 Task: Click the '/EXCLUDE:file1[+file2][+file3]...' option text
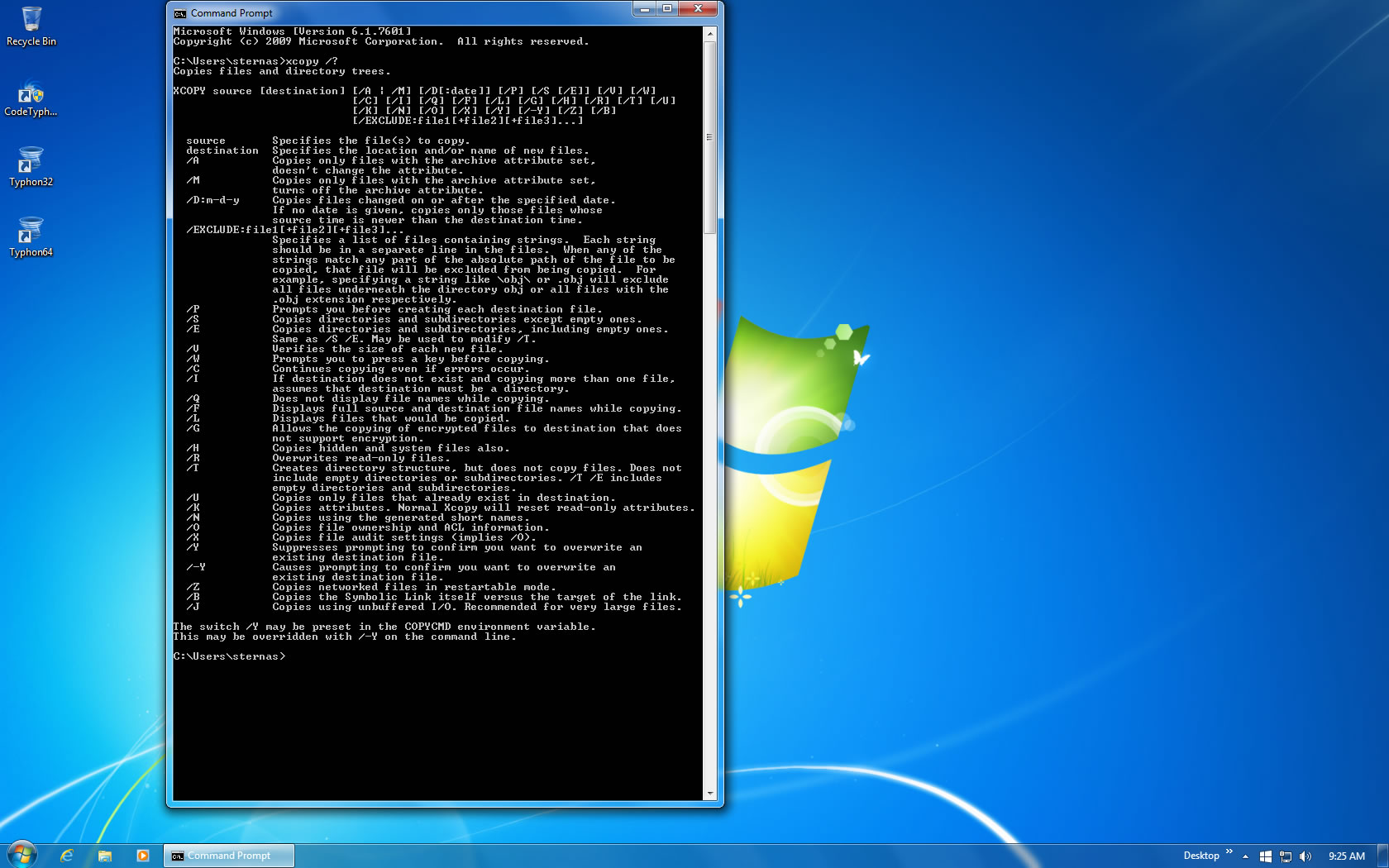point(295,231)
